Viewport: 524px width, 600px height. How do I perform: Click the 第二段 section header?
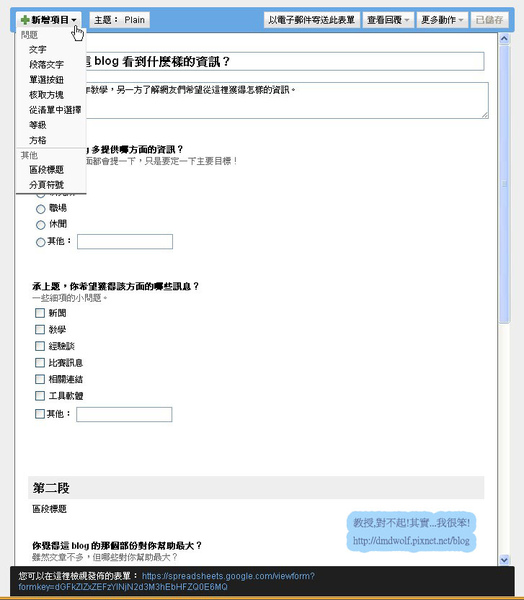(256, 488)
